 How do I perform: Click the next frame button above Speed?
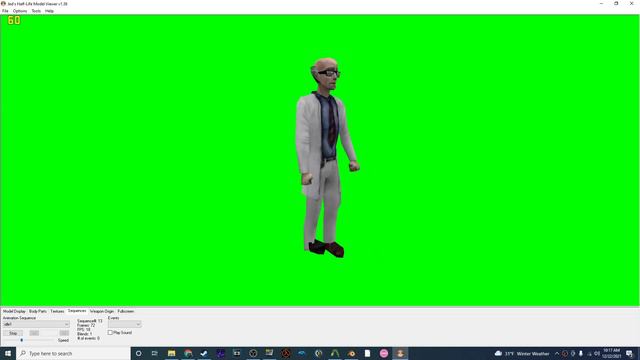click(x=64, y=333)
